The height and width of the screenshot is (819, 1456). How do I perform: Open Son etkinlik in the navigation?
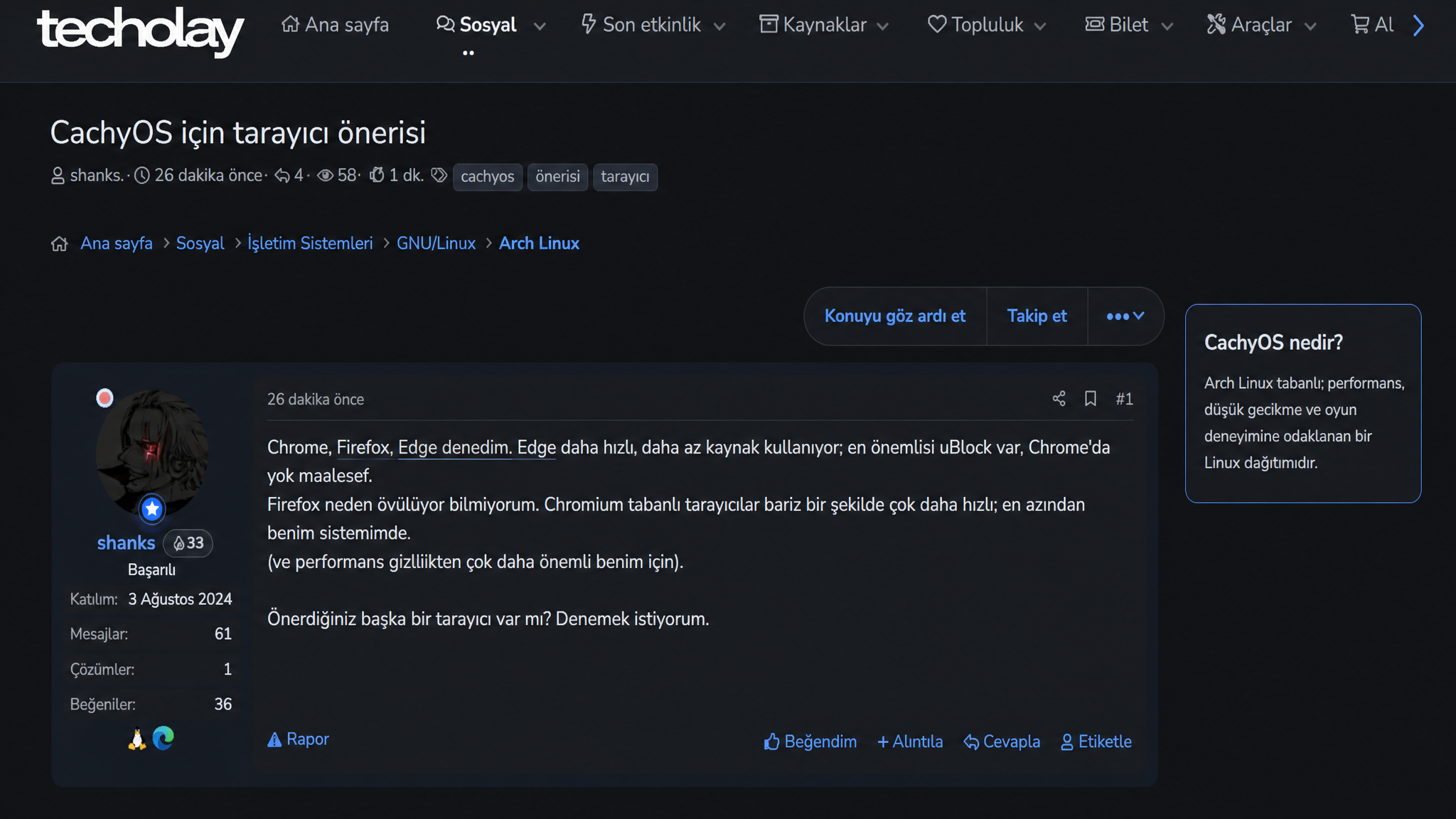click(641, 25)
